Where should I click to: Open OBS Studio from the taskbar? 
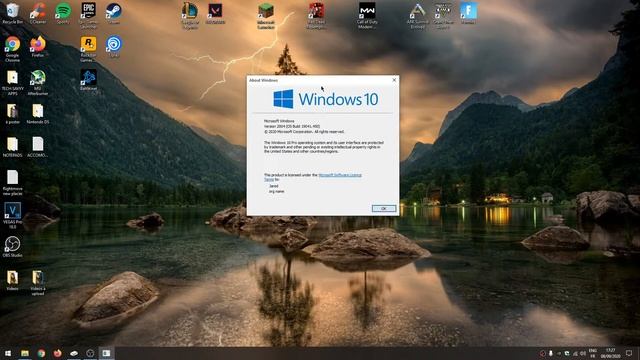[x=90, y=353]
